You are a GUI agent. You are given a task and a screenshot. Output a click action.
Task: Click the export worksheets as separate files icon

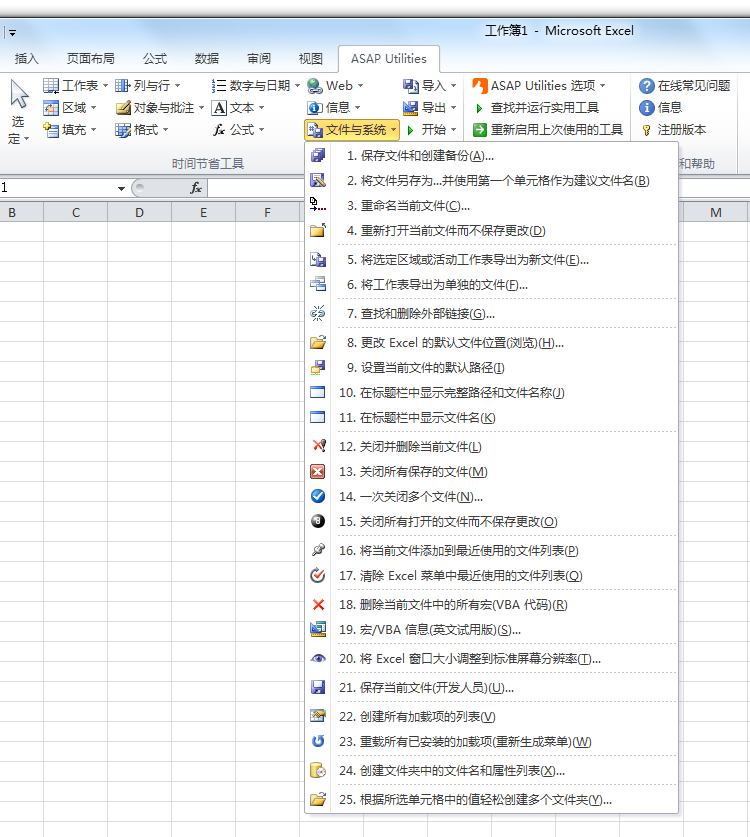pyautogui.click(x=318, y=284)
